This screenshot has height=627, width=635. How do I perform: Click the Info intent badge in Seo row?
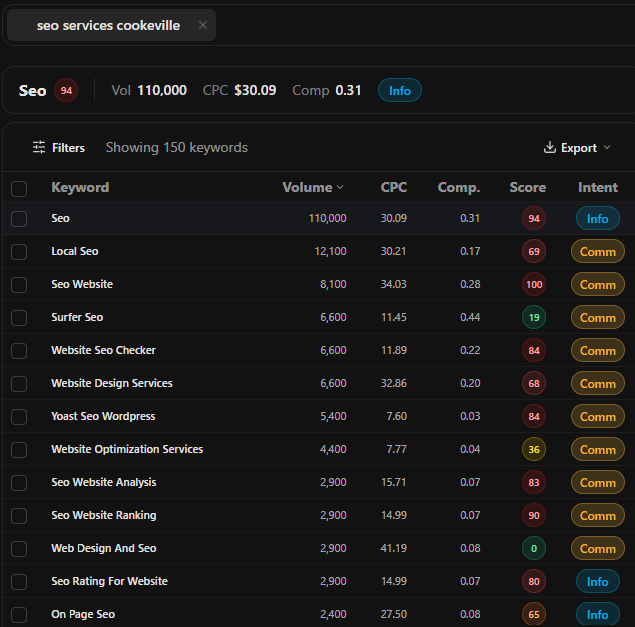pyautogui.click(x=598, y=218)
